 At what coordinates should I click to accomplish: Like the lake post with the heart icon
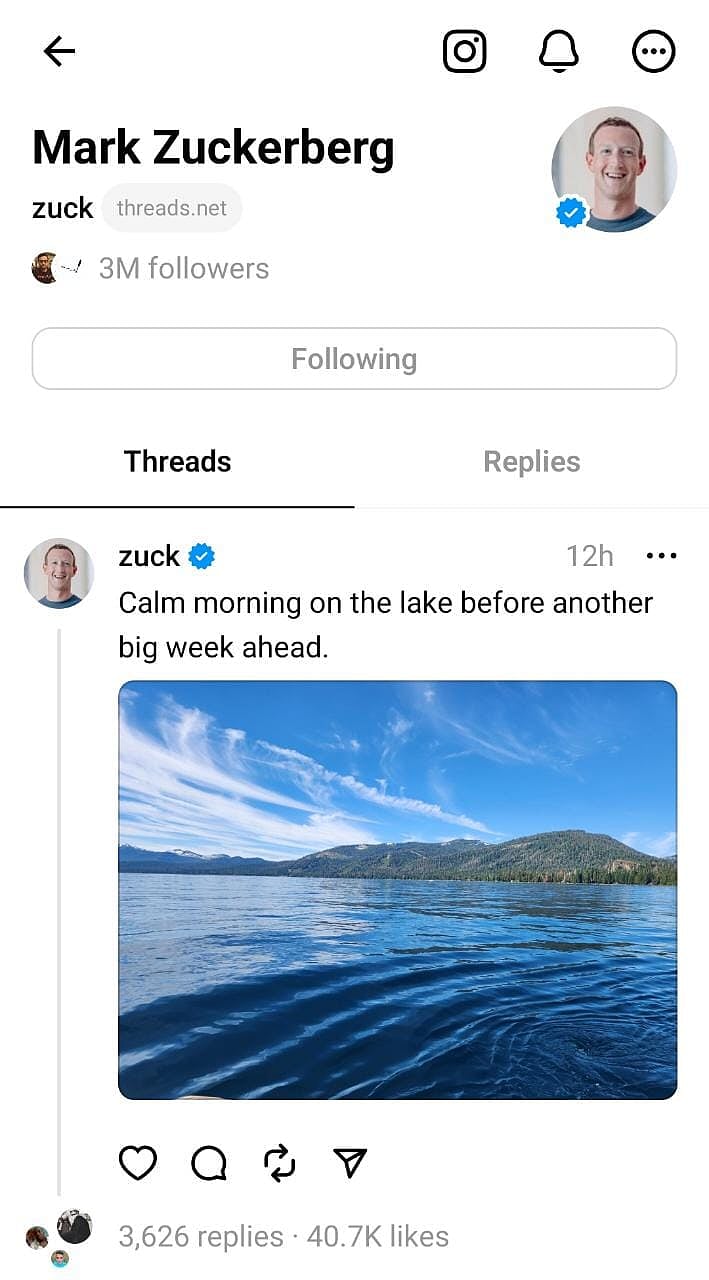pyautogui.click(x=138, y=1162)
